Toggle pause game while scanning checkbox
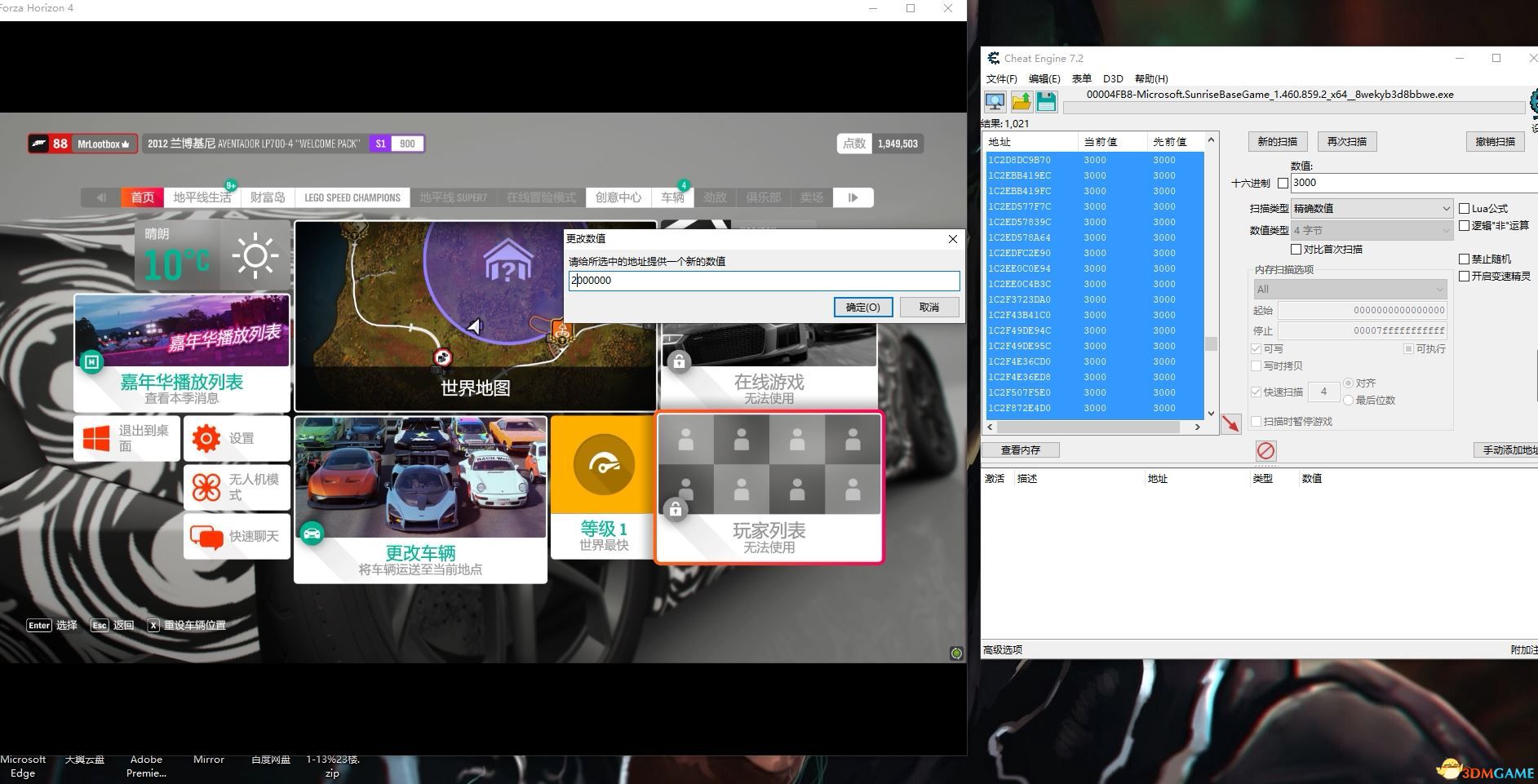 (1256, 421)
